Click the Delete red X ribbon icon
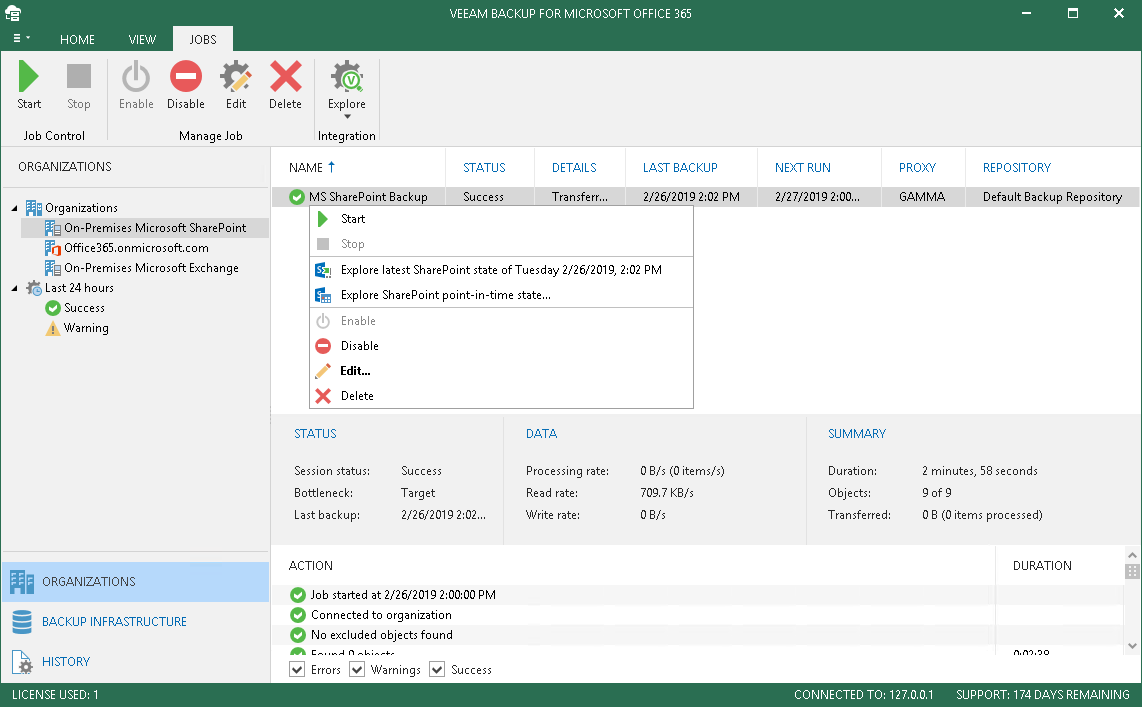The height and width of the screenshot is (707, 1142). coord(286,76)
